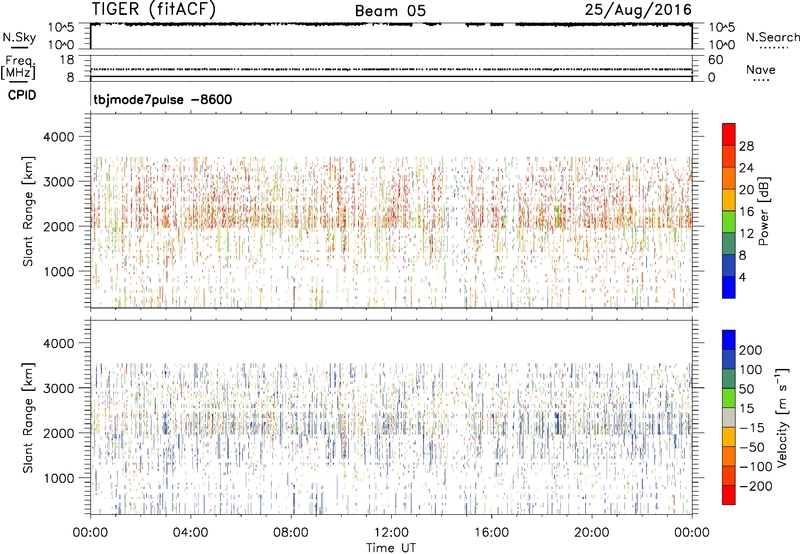800x554 pixels.
Task: Click the "12:00" time axis tick
Action: (391, 533)
